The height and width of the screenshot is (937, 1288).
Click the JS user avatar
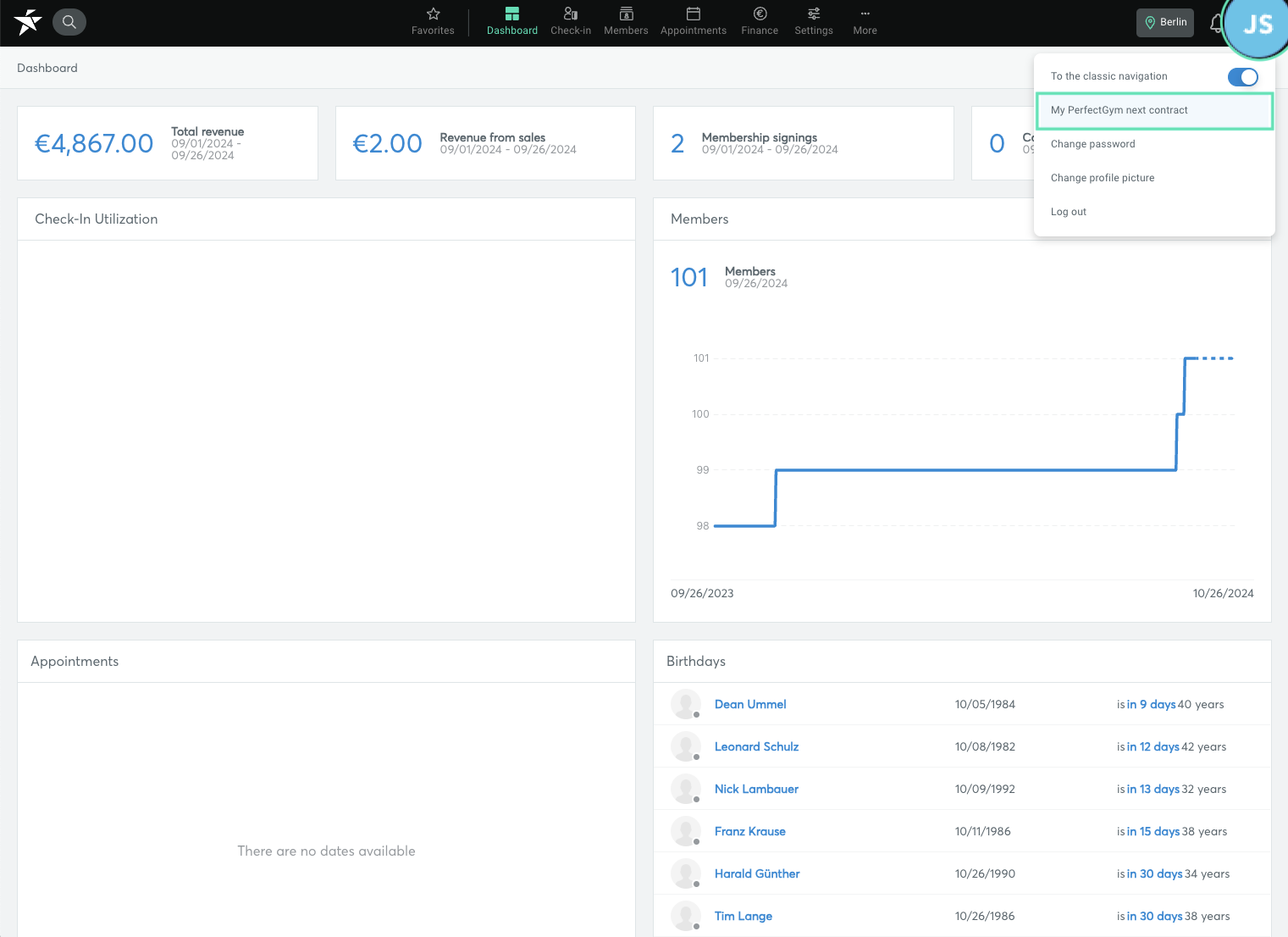(1258, 25)
